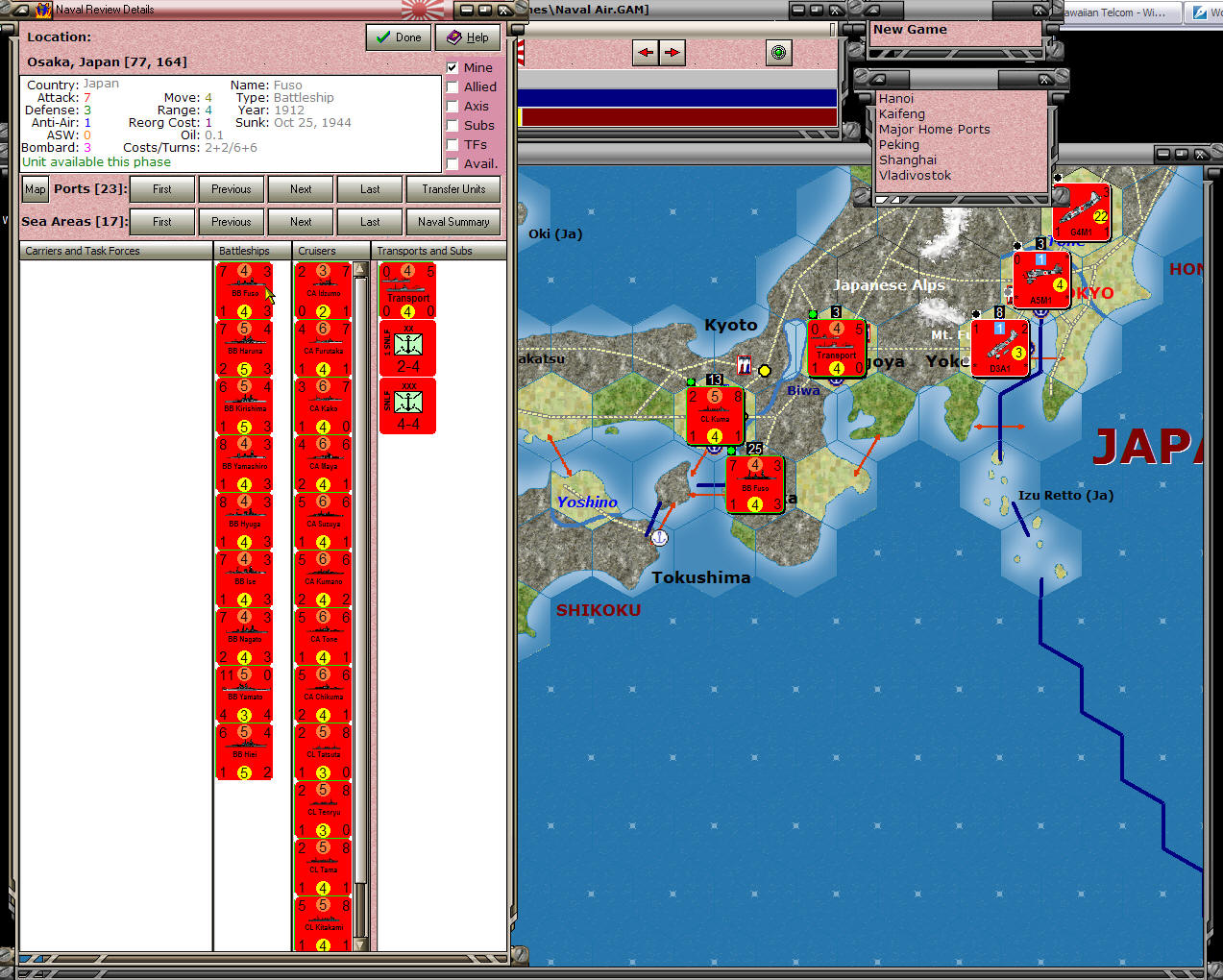The width and height of the screenshot is (1223, 980).
Task: Click the left red arrow toolbar button
Action: coord(646,52)
